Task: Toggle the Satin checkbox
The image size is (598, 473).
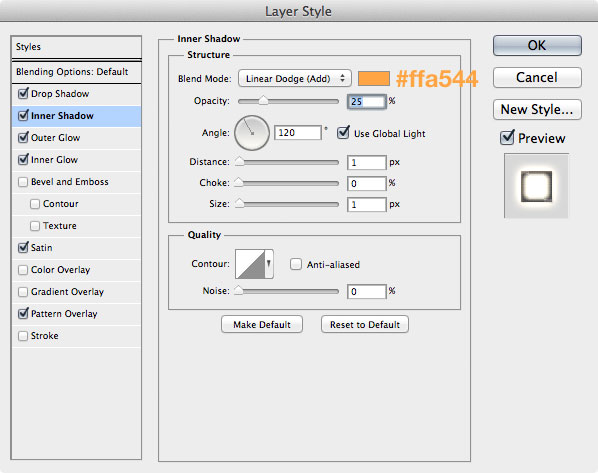Action: click(23, 248)
